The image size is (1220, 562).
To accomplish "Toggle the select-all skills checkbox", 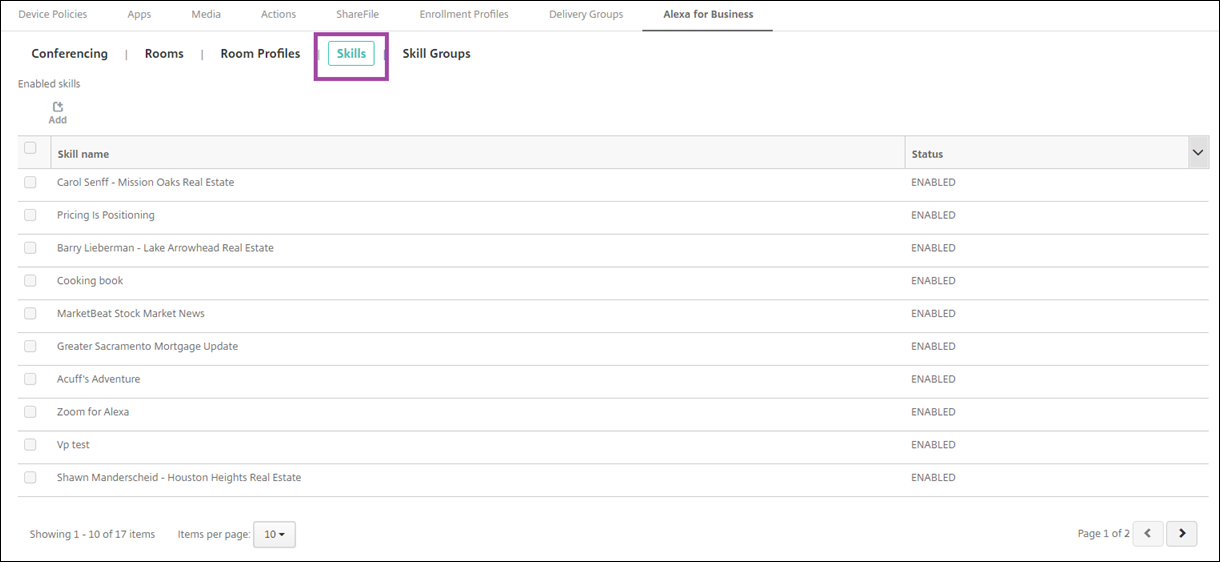I will 30,149.
